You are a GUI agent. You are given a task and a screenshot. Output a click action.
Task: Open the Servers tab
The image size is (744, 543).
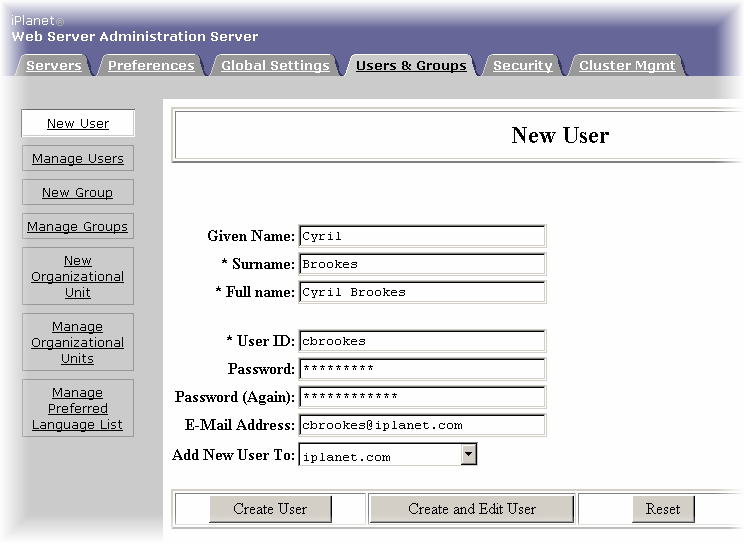[x=54, y=66]
